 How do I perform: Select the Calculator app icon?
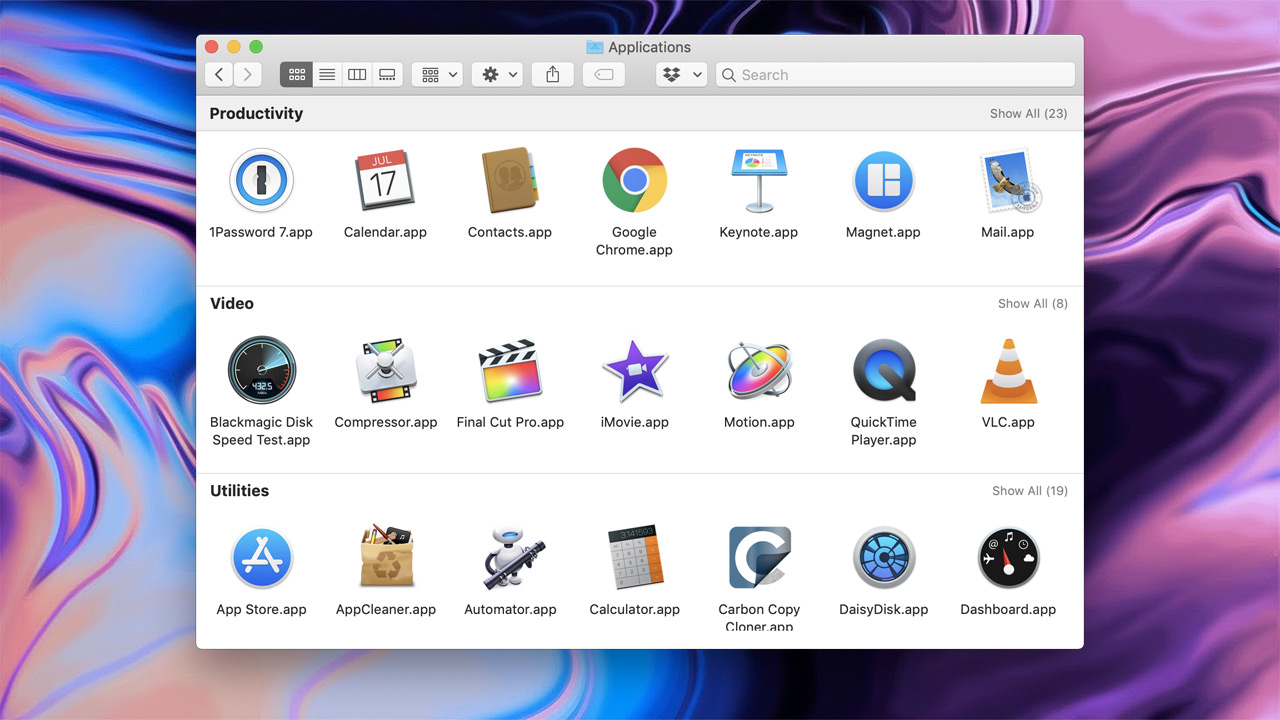click(635, 557)
